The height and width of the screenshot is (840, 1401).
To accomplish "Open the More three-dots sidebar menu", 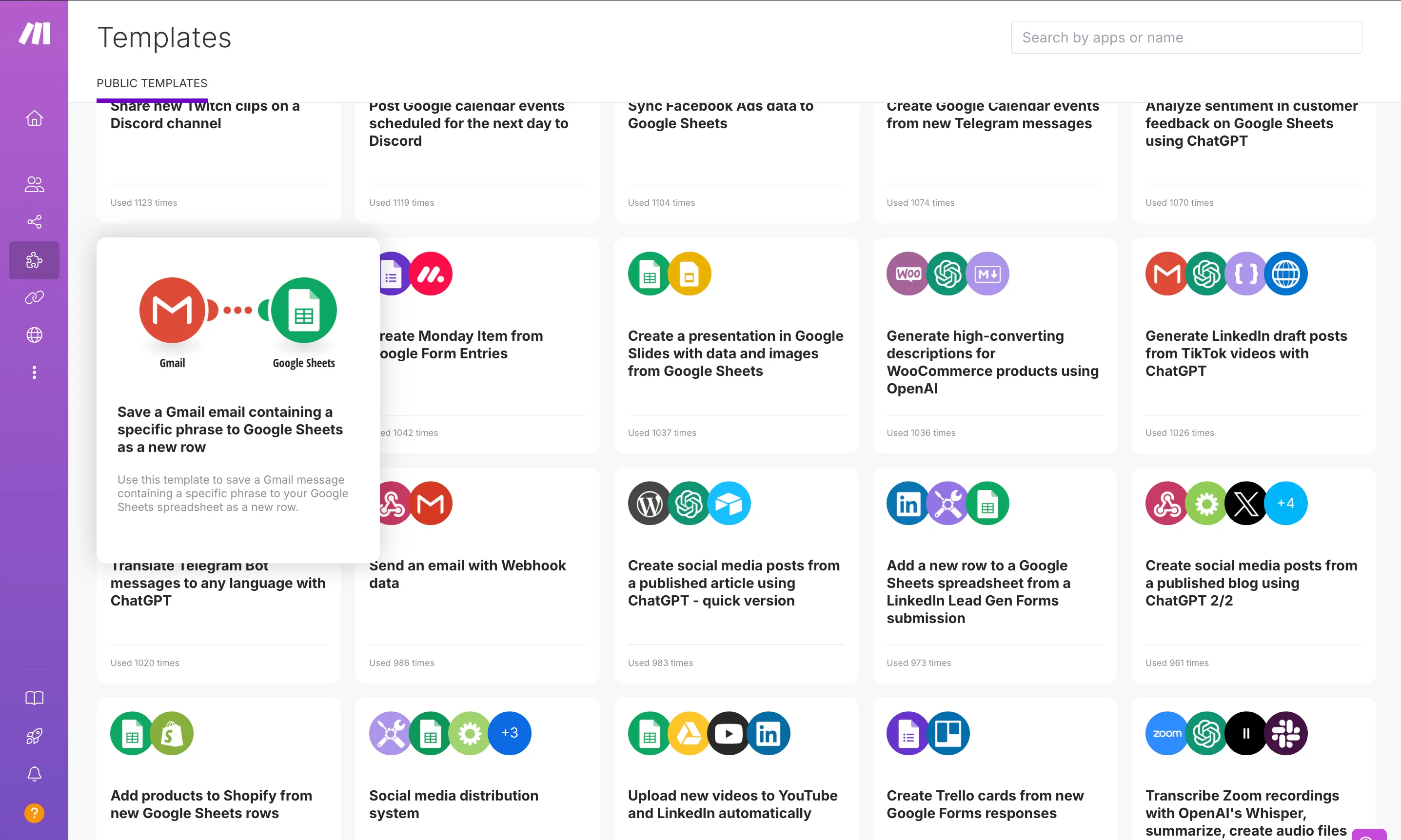I will click(x=35, y=372).
